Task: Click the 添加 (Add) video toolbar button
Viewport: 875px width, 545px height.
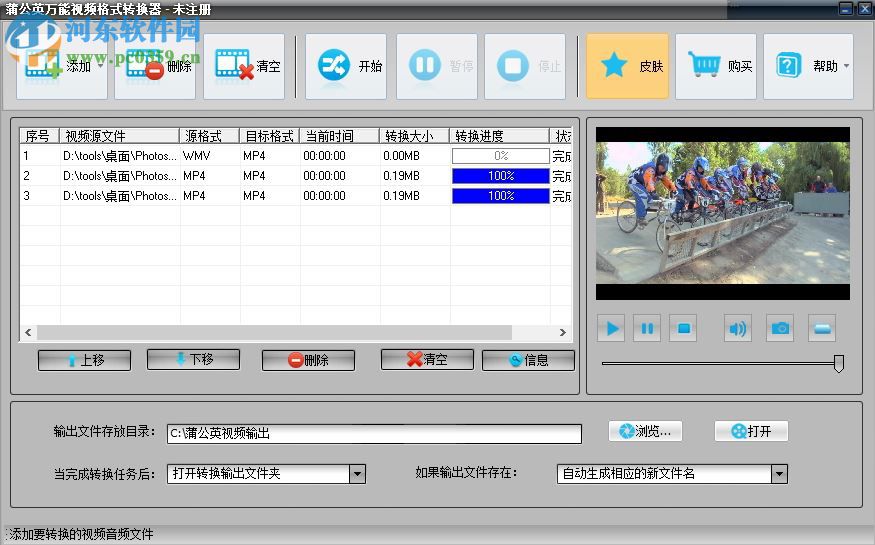Action: tap(61, 66)
